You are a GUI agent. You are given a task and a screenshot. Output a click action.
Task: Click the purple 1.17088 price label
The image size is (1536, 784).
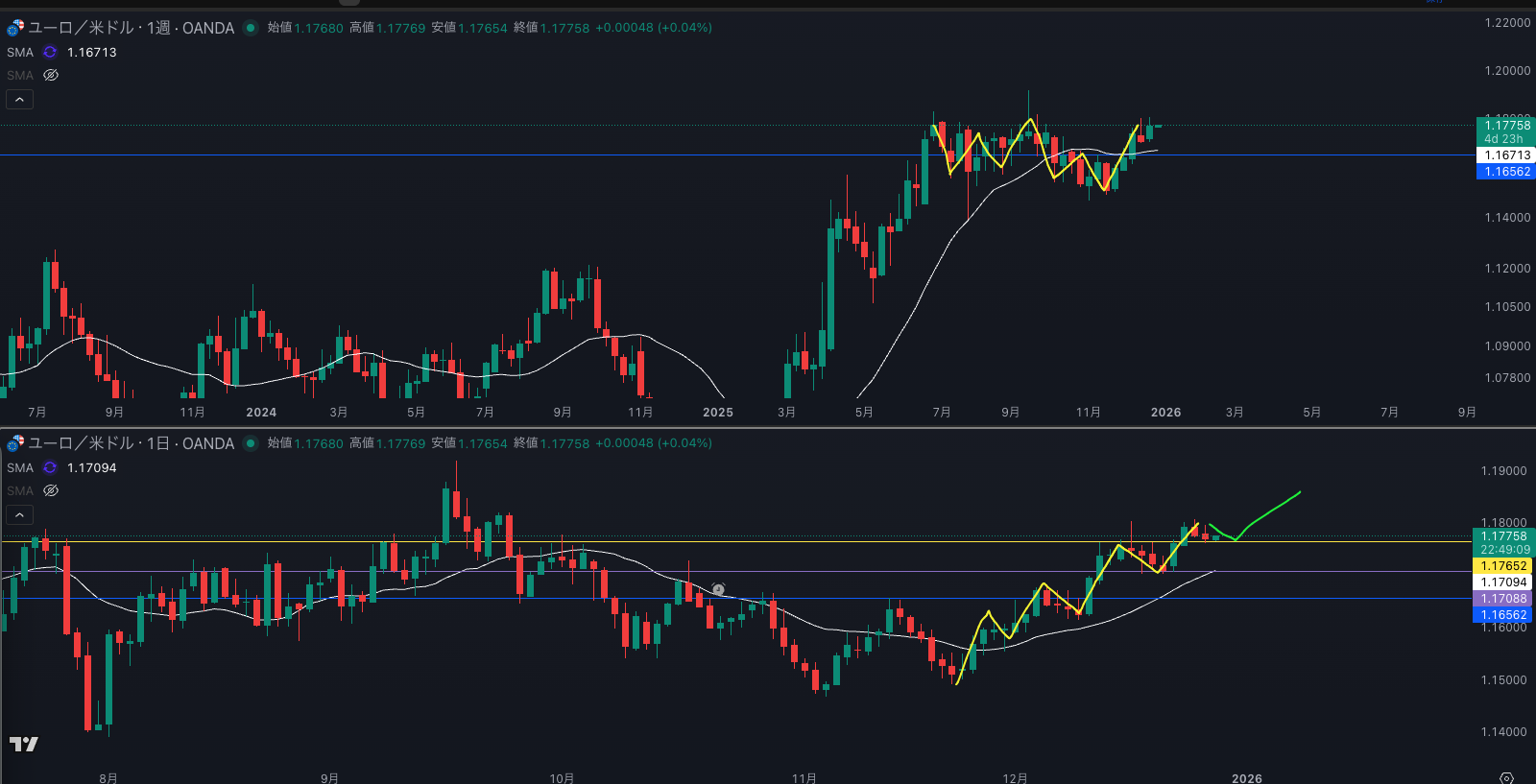[x=1503, y=599]
